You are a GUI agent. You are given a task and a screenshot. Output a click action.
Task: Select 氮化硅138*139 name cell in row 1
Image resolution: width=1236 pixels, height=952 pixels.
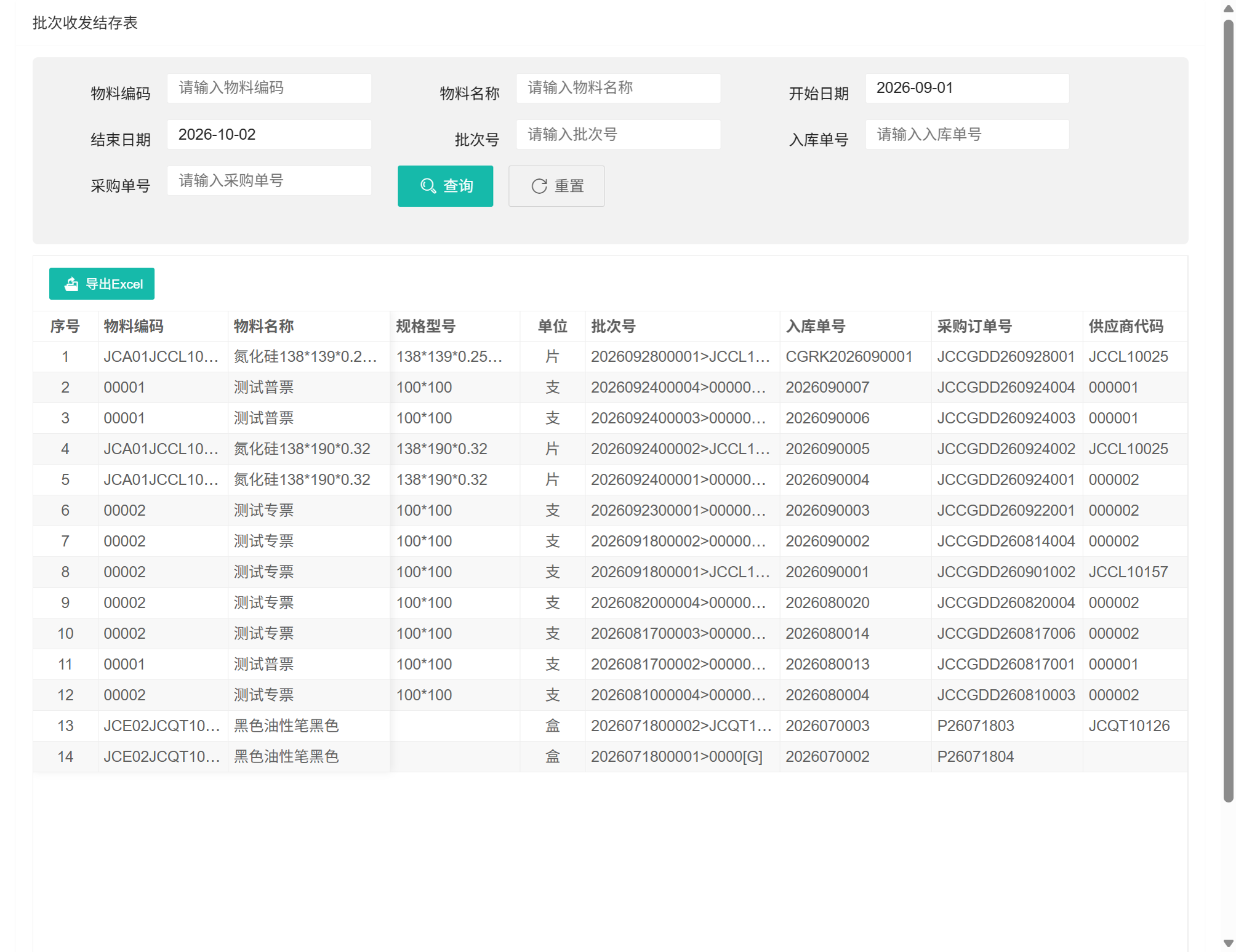tap(309, 357)
